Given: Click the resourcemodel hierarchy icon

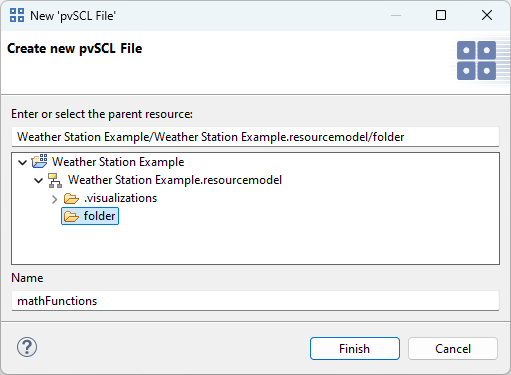Looking at the screenshot, I should click(x=55, y=180).
